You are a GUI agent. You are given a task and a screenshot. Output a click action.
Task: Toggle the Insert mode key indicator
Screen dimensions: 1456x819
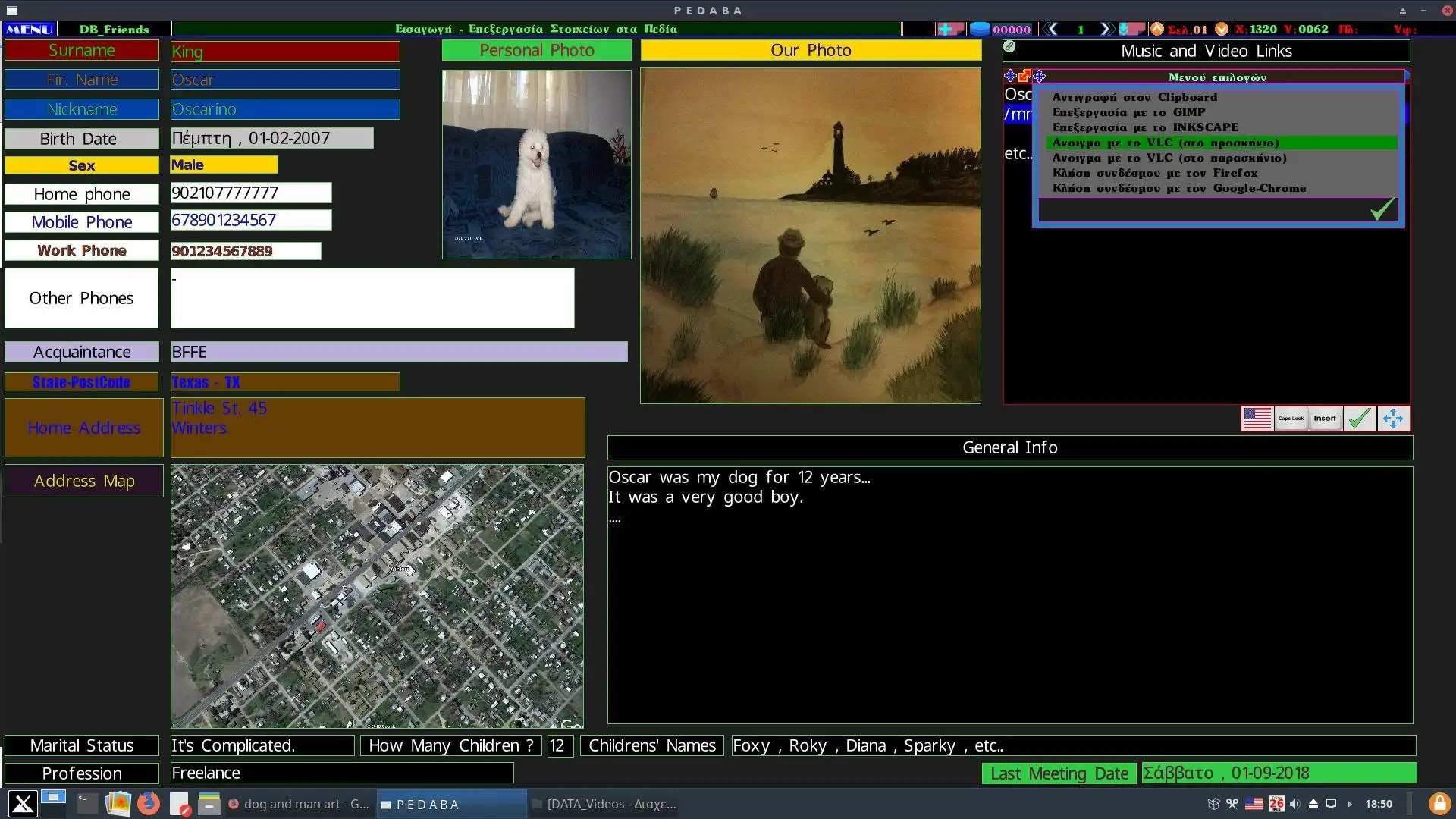point(1325,419)
